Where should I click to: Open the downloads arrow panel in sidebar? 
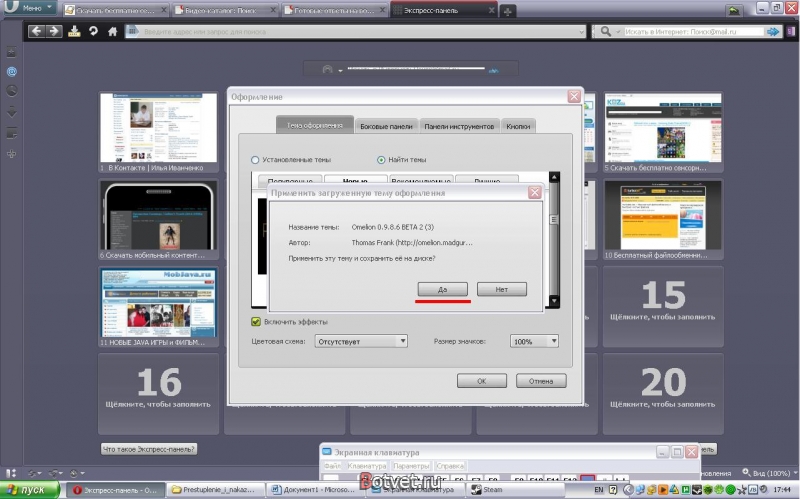point(11,112)
